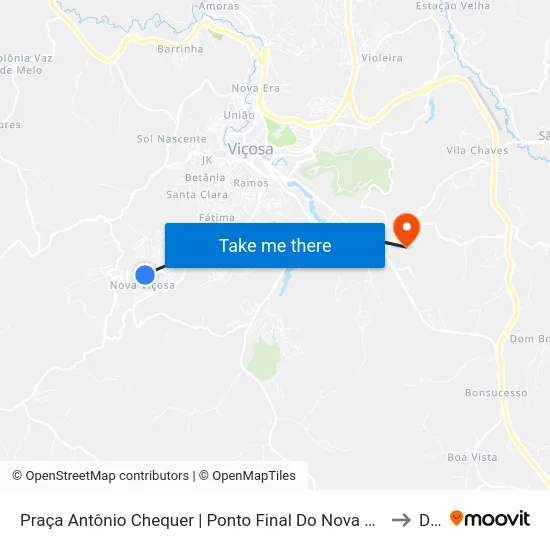Click the blue origin location dot
Screen dimensions: 550x550
[x=145, y=275]
